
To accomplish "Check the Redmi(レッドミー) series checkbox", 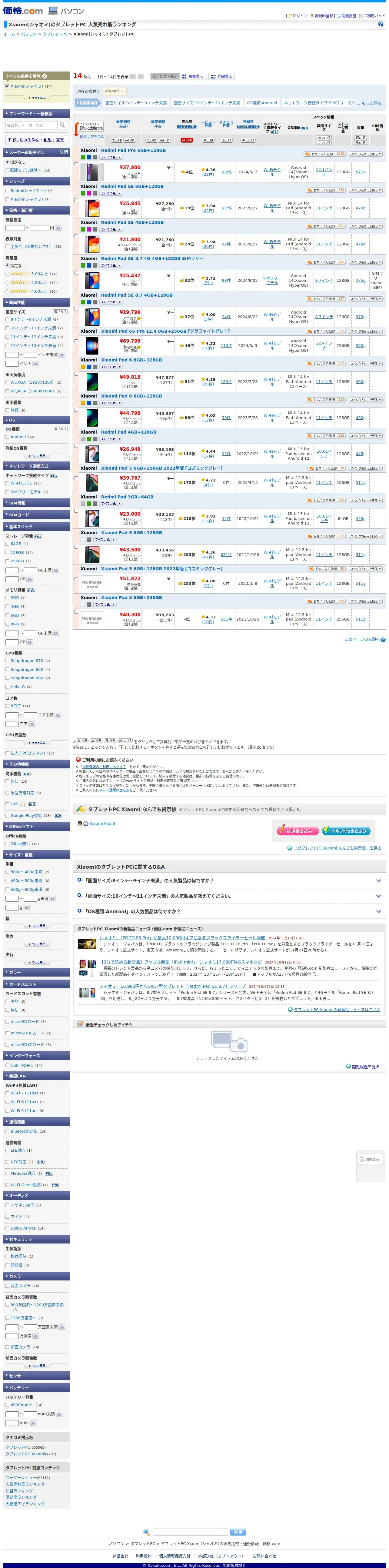I will click(x=7, y=191).
